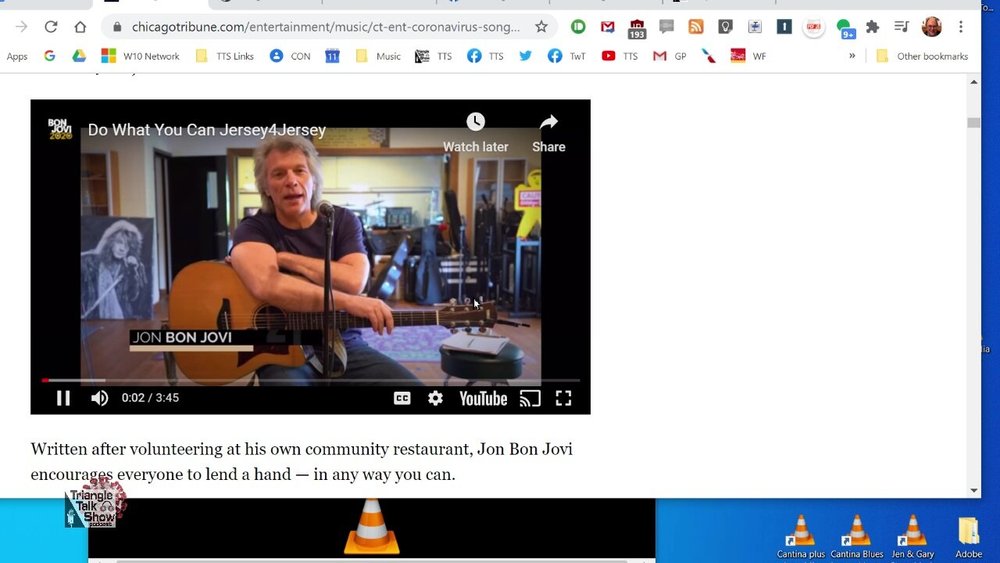Open the extension showing 193 badge

(x=636, y=29)
